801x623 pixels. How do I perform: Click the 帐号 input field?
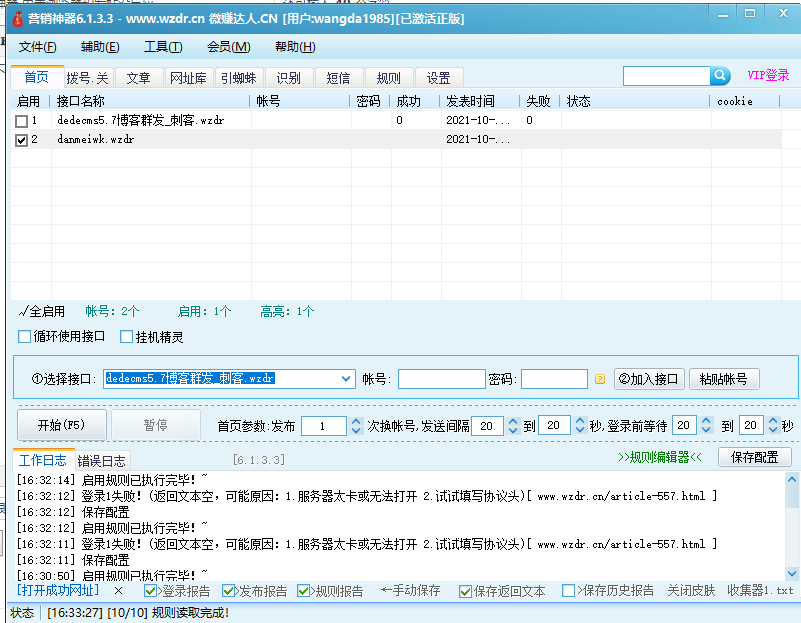(441, 379)
